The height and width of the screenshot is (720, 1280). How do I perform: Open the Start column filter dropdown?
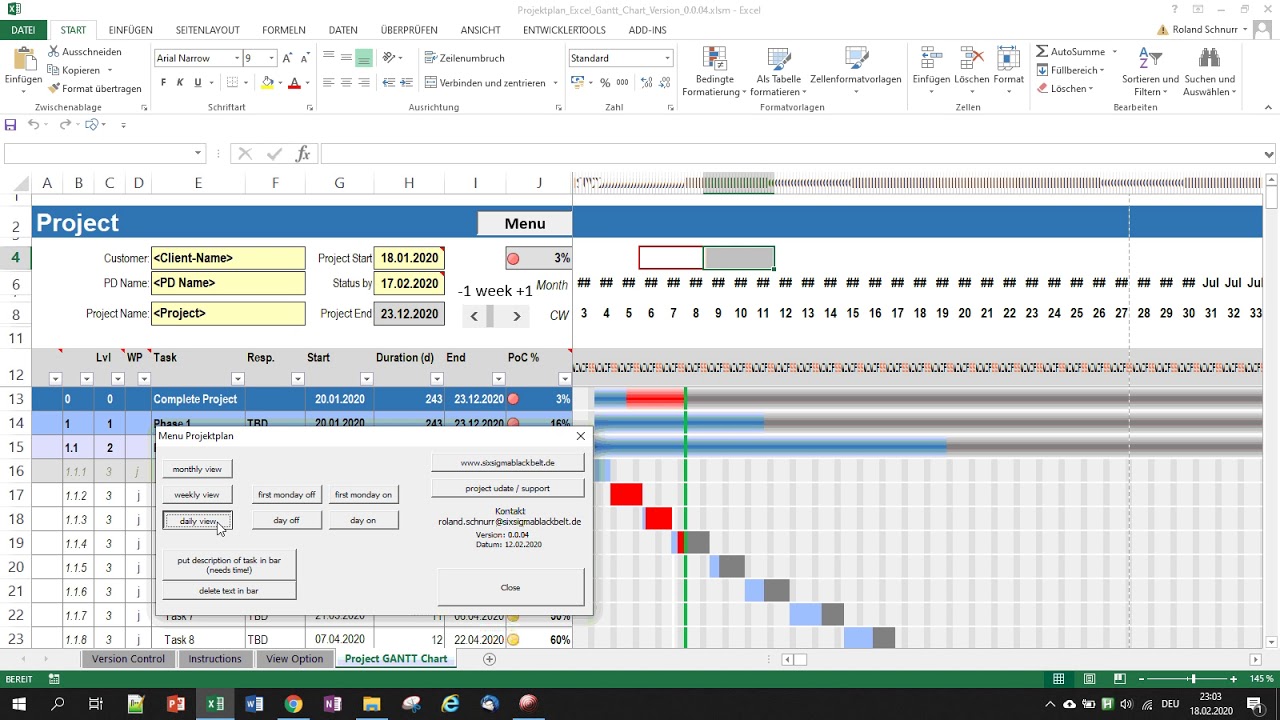[366, 379]
